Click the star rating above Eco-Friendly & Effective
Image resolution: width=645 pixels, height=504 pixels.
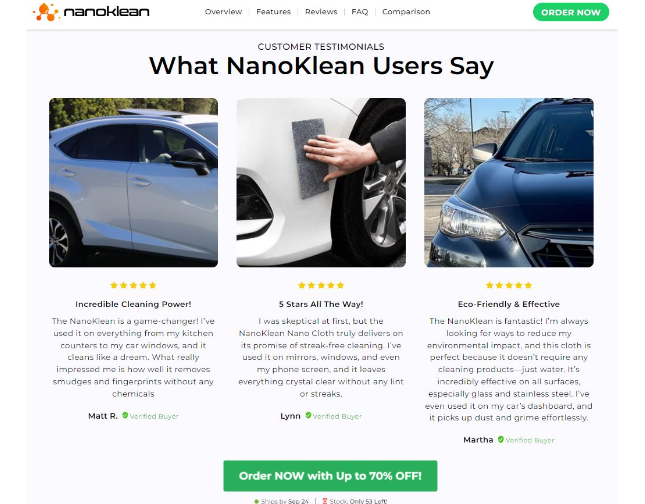(509, 285)
